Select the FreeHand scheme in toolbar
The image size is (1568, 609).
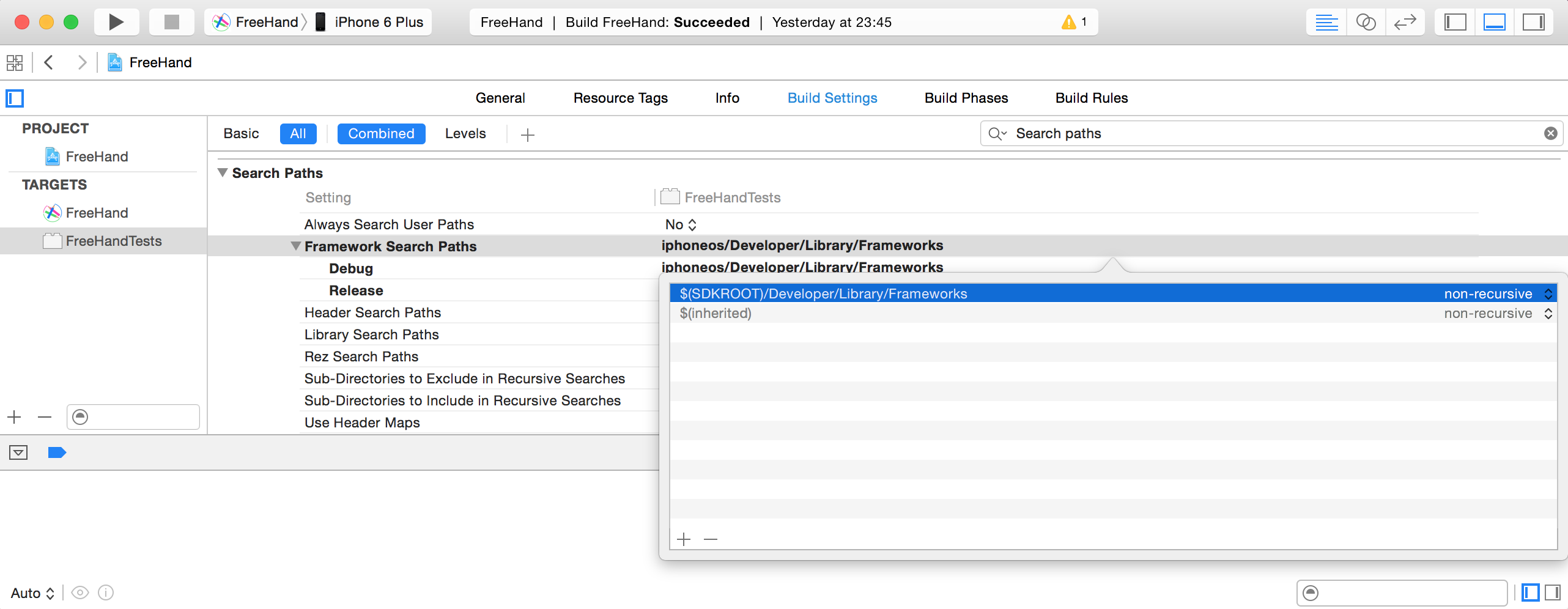(256, 22)
